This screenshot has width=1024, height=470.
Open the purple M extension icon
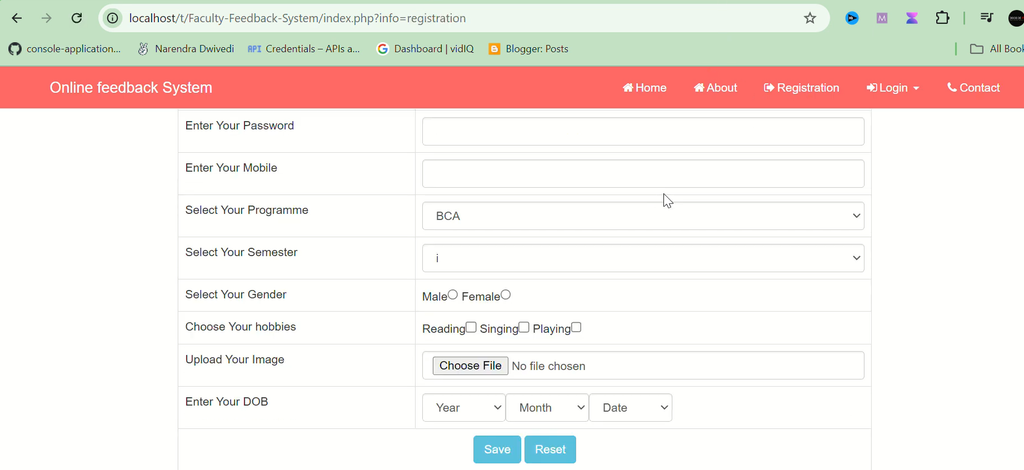[x=882, y=18]
